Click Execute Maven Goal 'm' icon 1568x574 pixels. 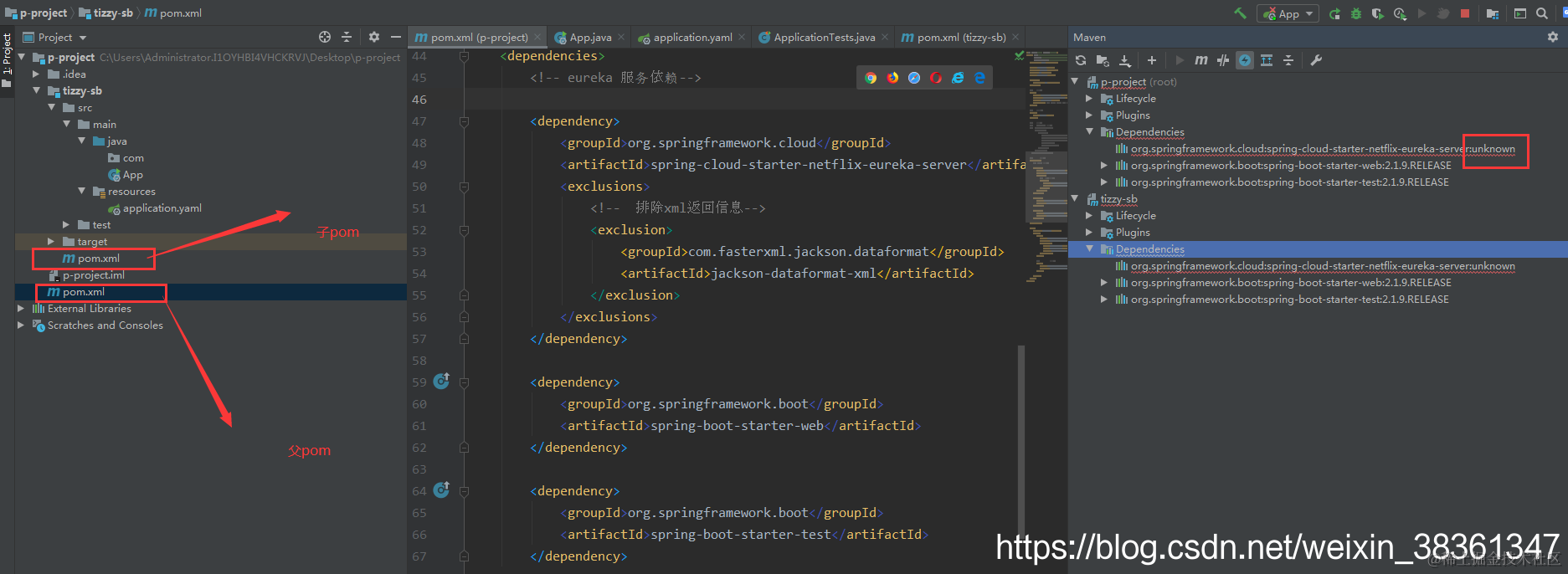click(1201, 60)
